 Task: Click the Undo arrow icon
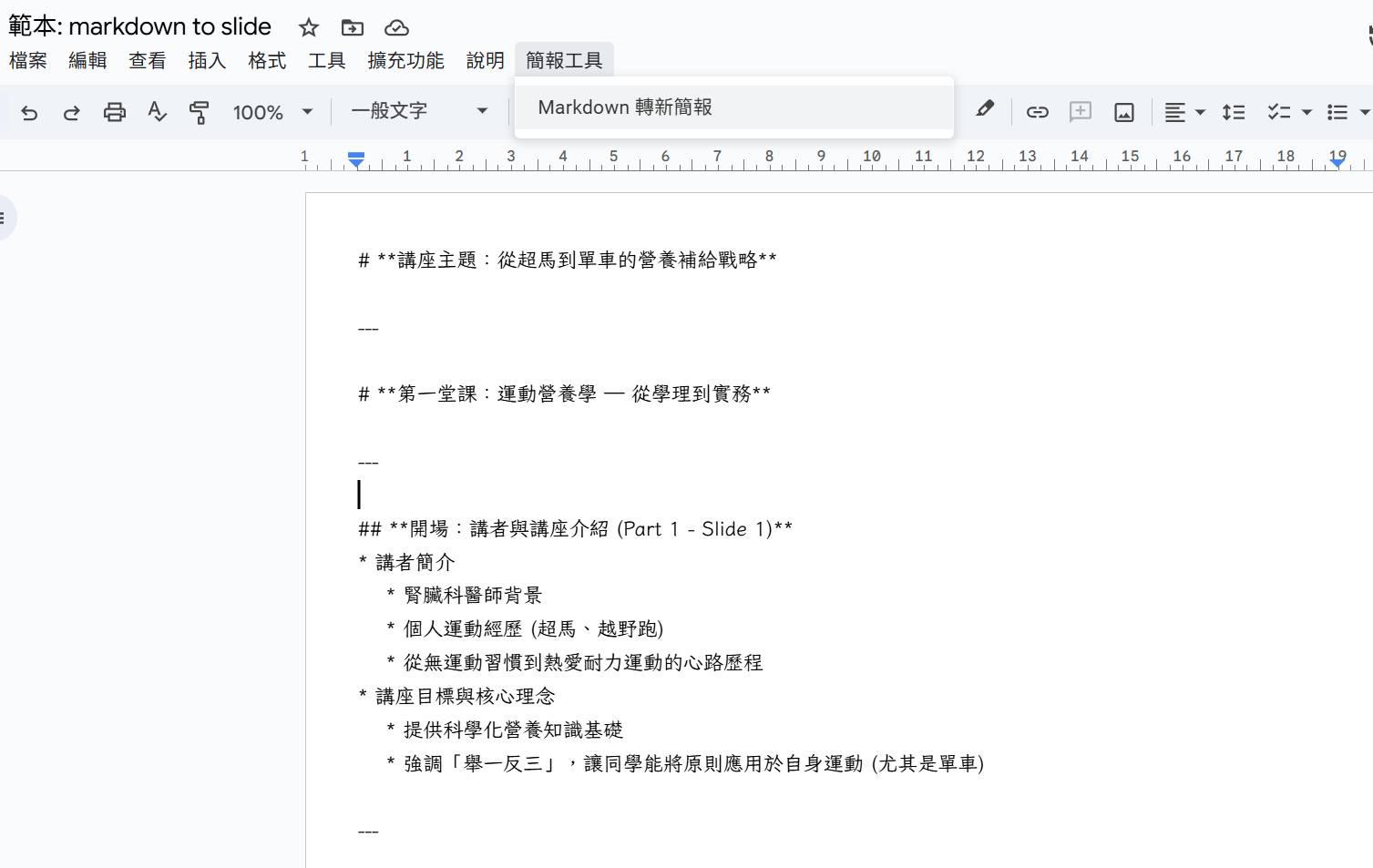point(29,112)
